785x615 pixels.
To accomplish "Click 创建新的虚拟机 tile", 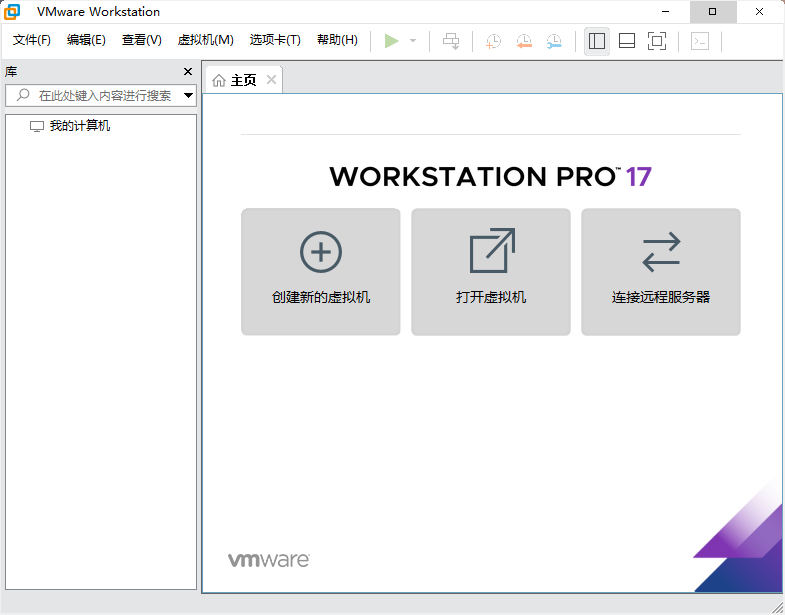I will [321, 272].
